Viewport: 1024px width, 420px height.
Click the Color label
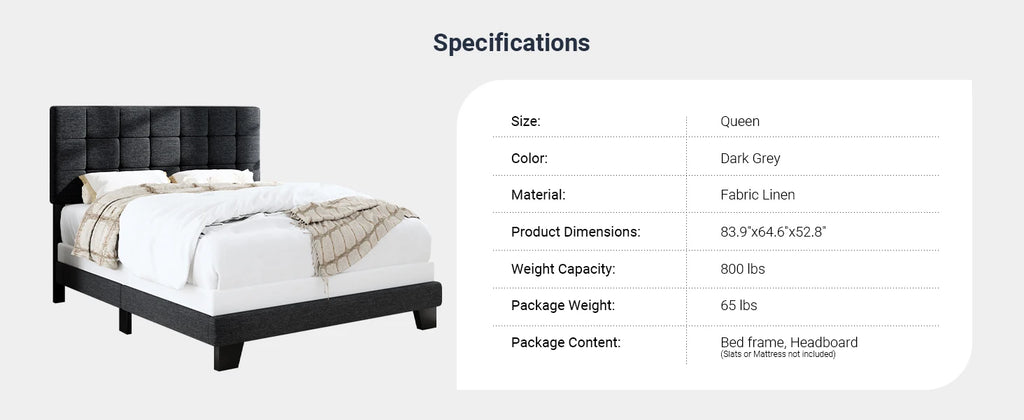(529, 158)
